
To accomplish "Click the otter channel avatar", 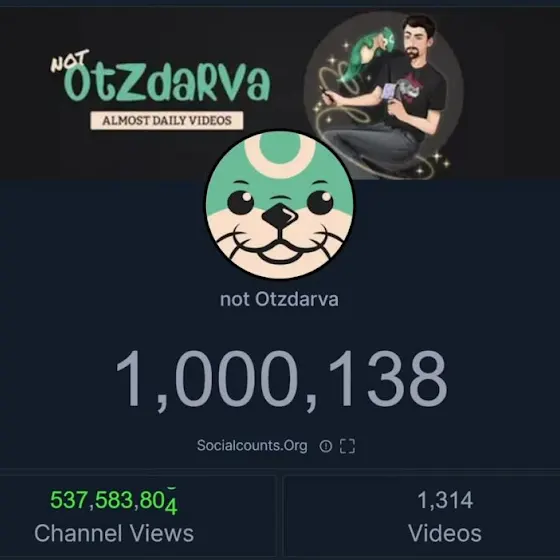I will click(280, 205).
